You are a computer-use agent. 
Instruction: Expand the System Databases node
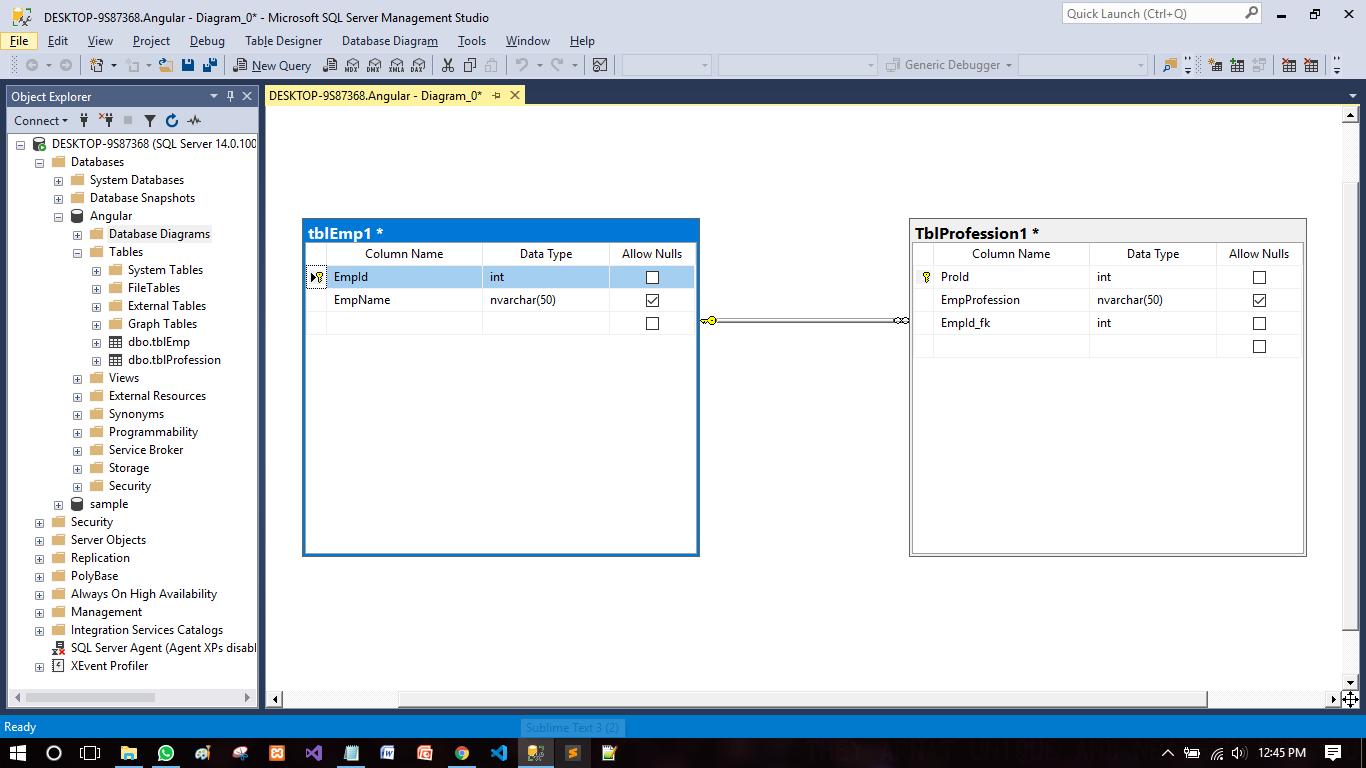coord(58,180)
